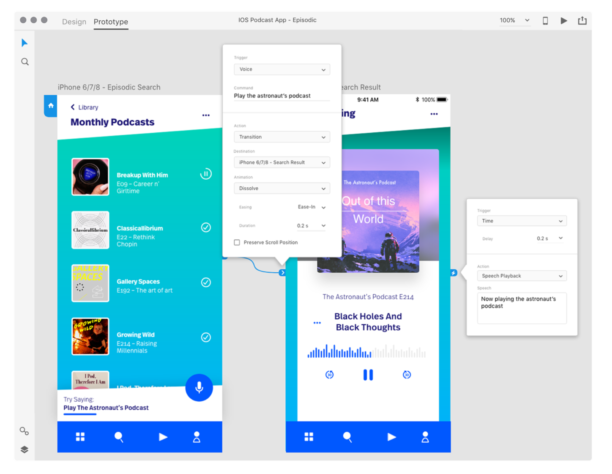612x474 pixels.
Task: Select the Gallery Spaces cover thumbnail
Action: click(x=90, y=283)
